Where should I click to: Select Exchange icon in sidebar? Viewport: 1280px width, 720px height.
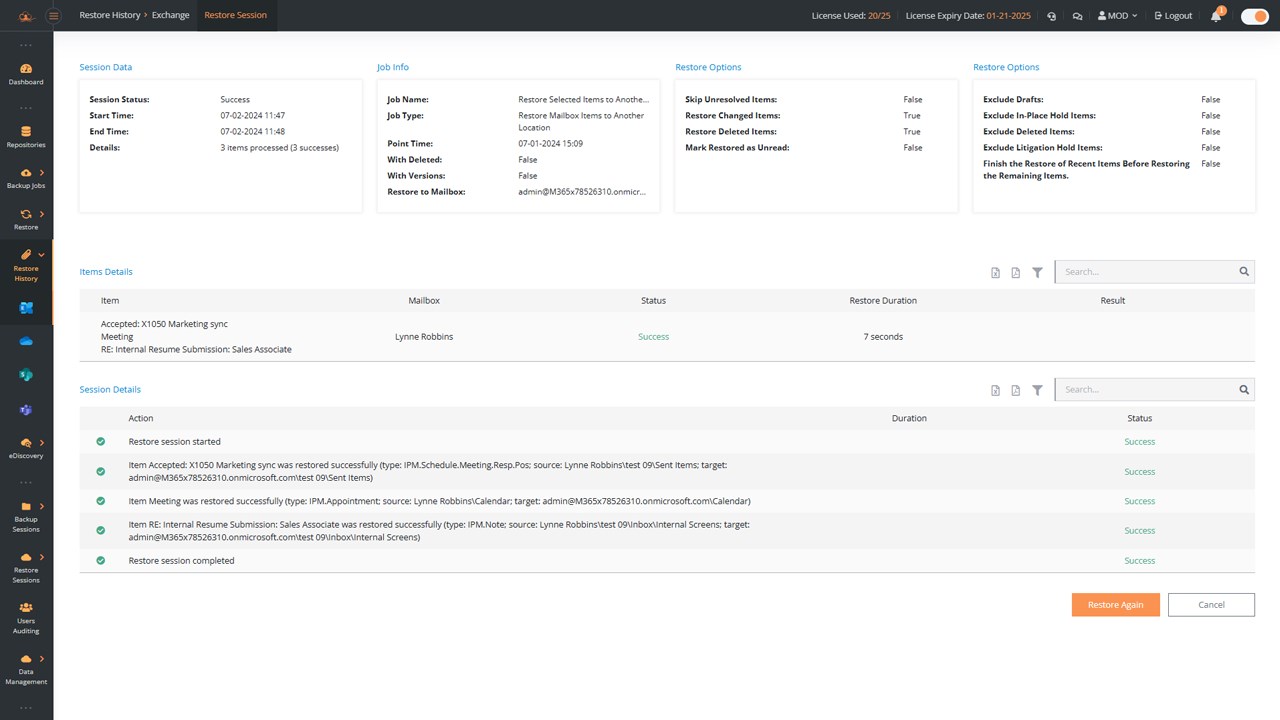pyautogui.click(x=26, y=308)
